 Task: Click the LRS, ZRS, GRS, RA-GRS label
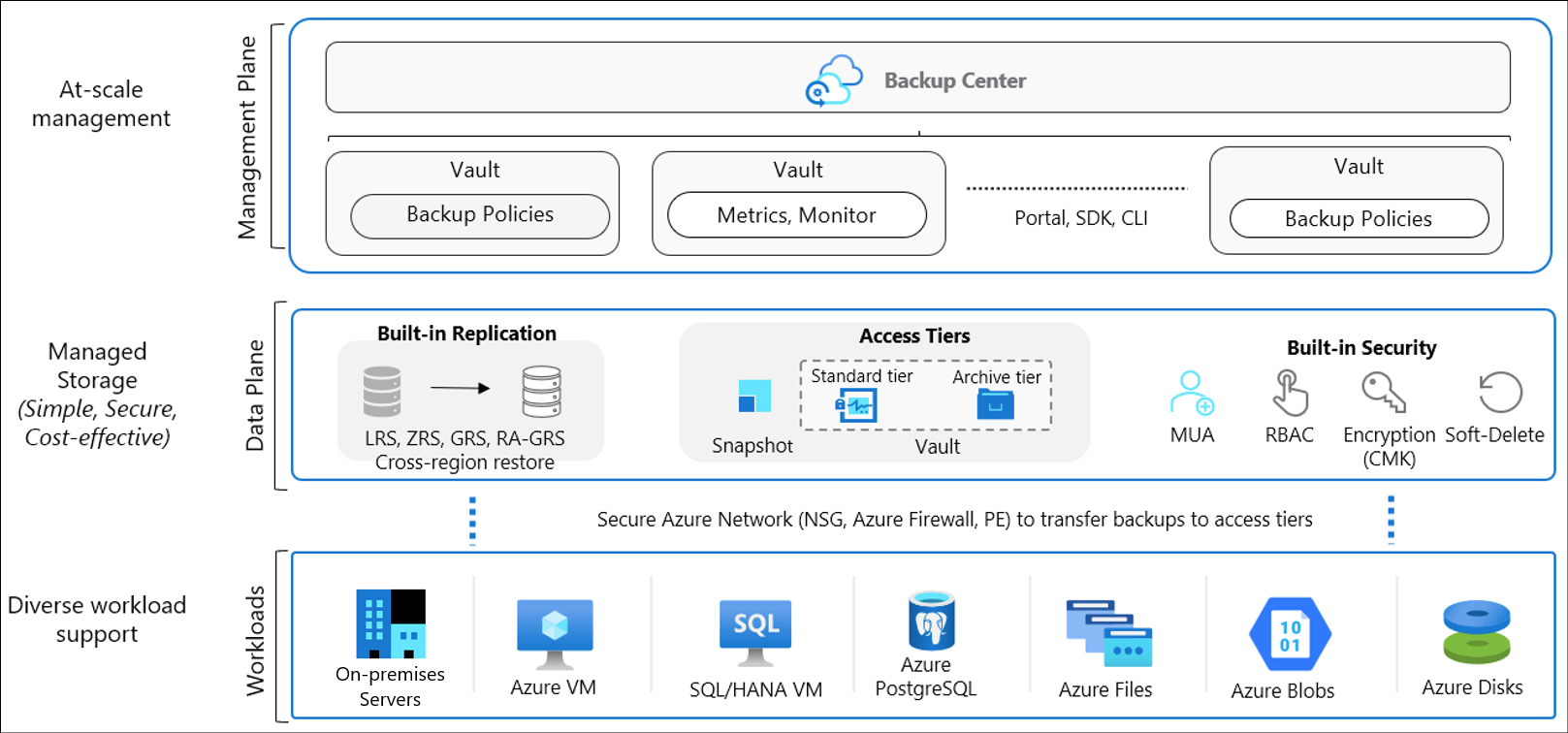pyautogui.click(x=464, y=438)
